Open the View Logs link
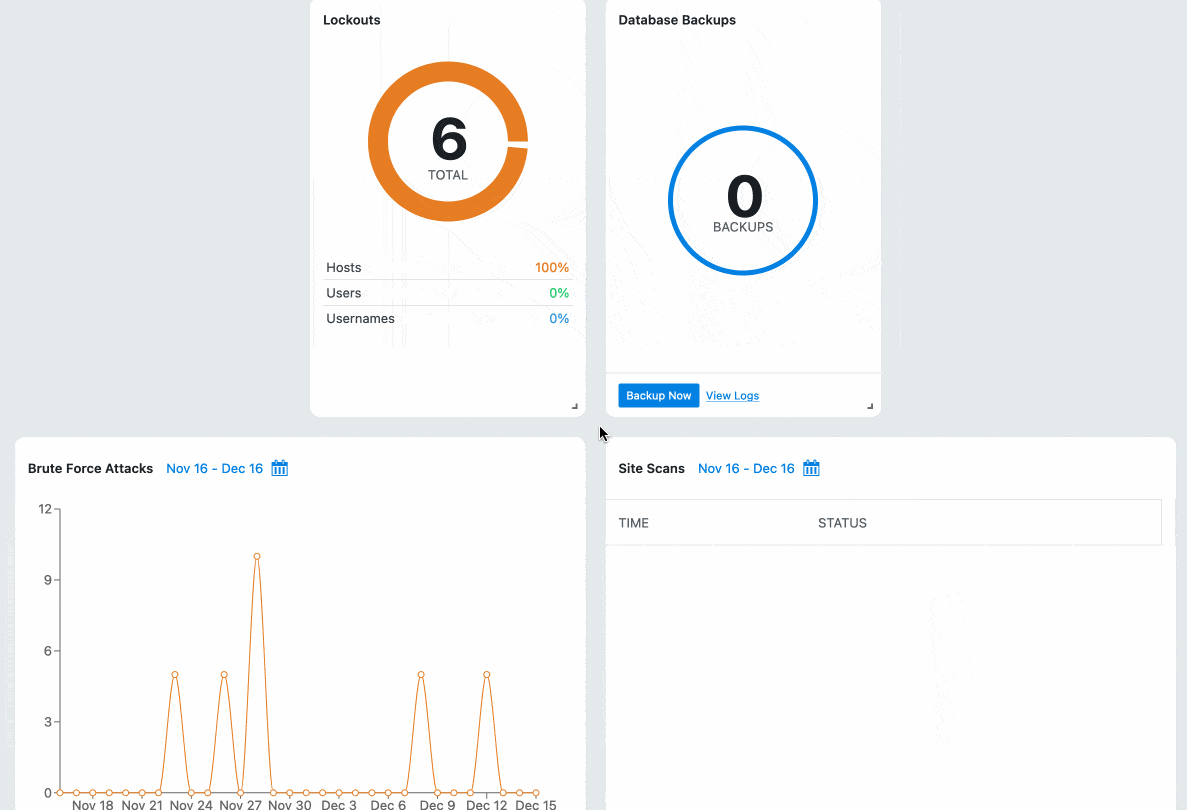1187x810 pixels. pos(732,395)
